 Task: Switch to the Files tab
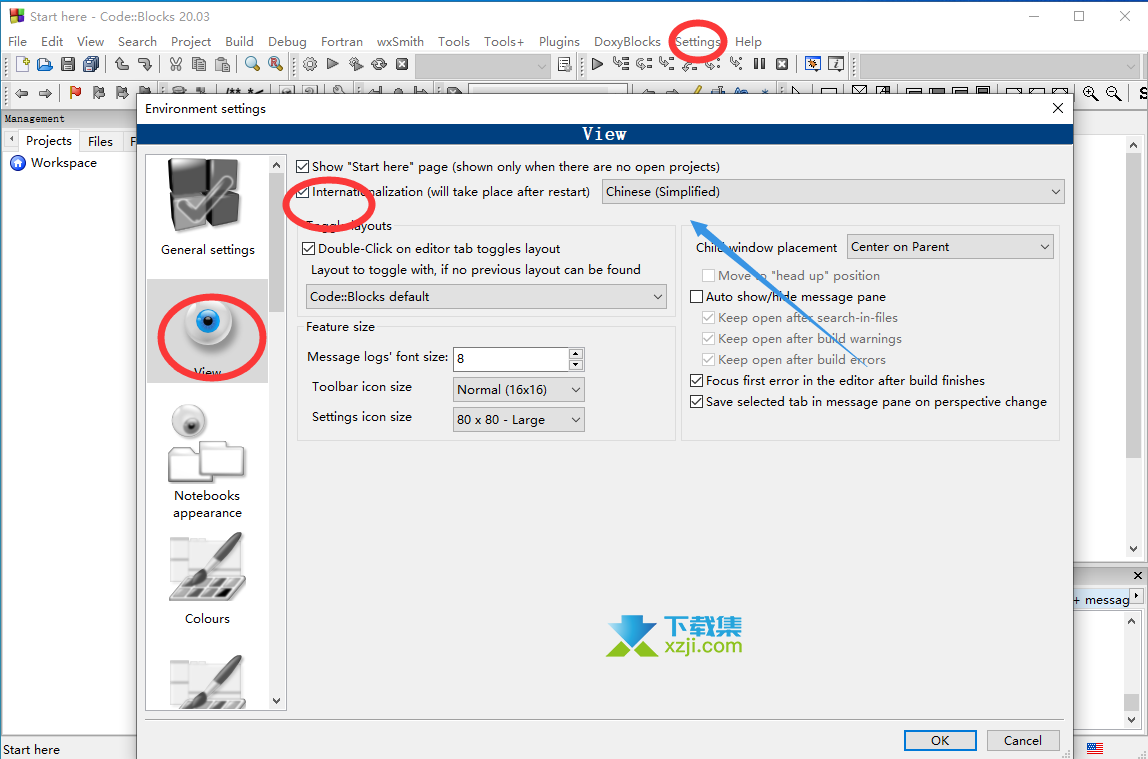[x=100, y=141]
